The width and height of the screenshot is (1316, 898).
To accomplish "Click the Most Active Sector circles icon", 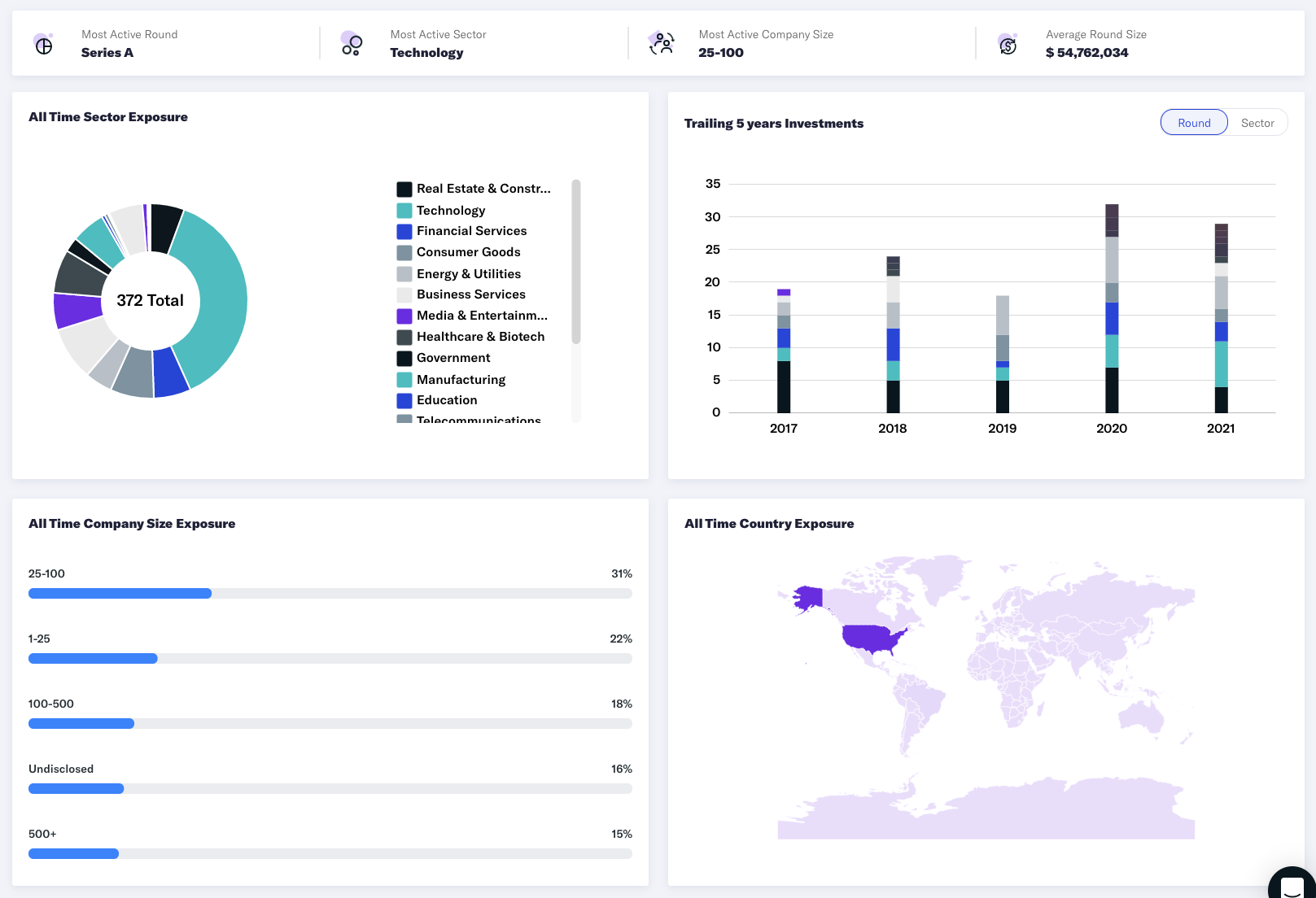I will pos(352,44).
